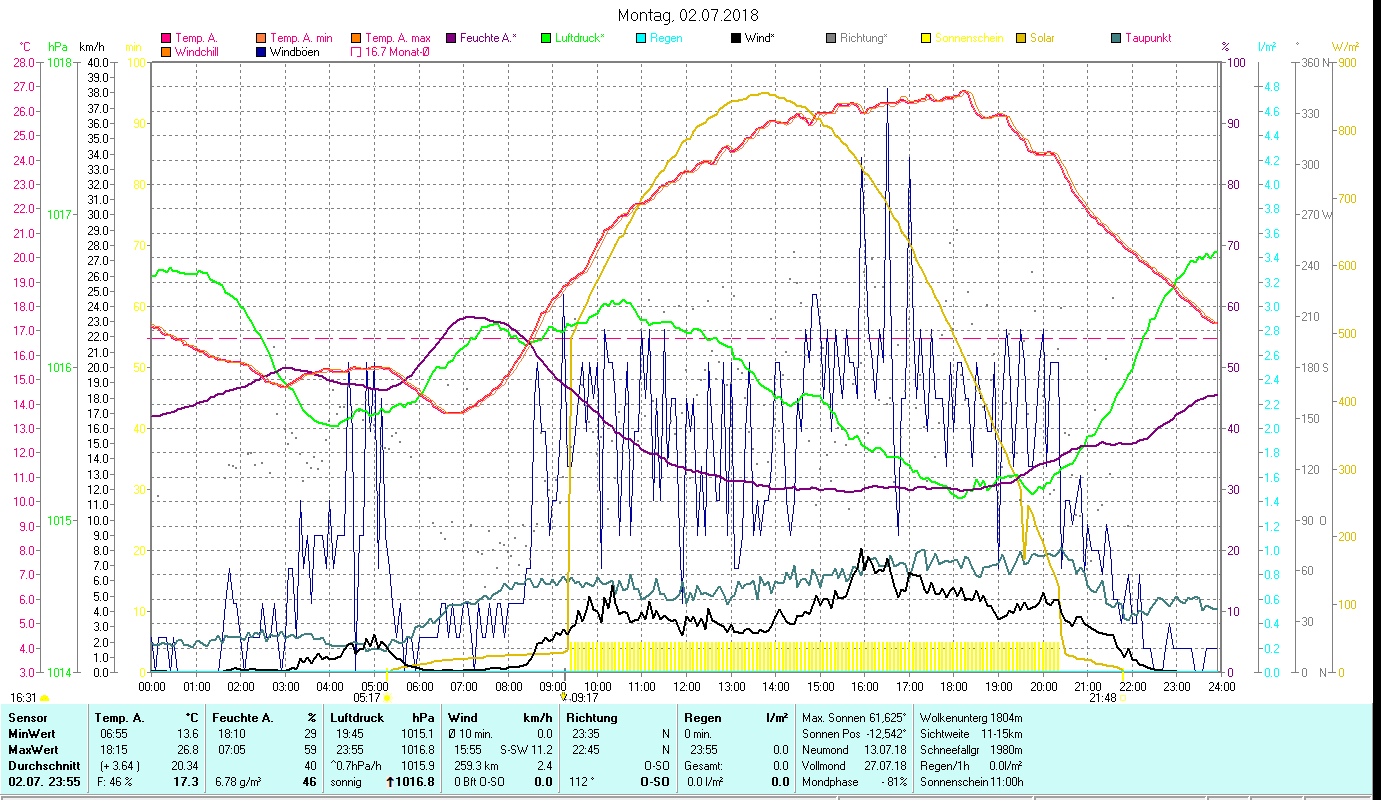
Task: Click the yellow Sonnenschein legend swatch
Action: (926, 38)
